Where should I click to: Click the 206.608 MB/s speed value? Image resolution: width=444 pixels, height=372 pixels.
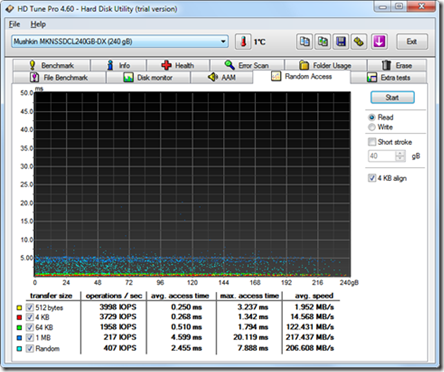pos(310,348)
